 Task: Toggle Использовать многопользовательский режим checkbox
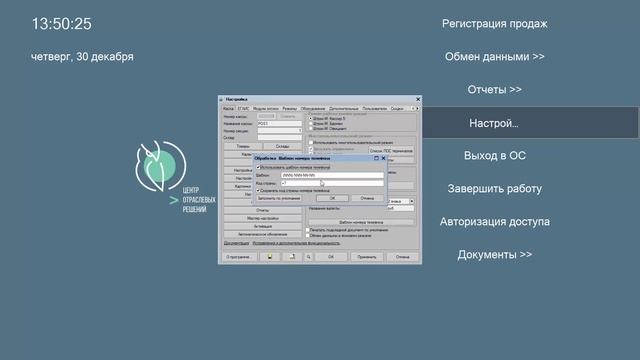coord(311,142)
